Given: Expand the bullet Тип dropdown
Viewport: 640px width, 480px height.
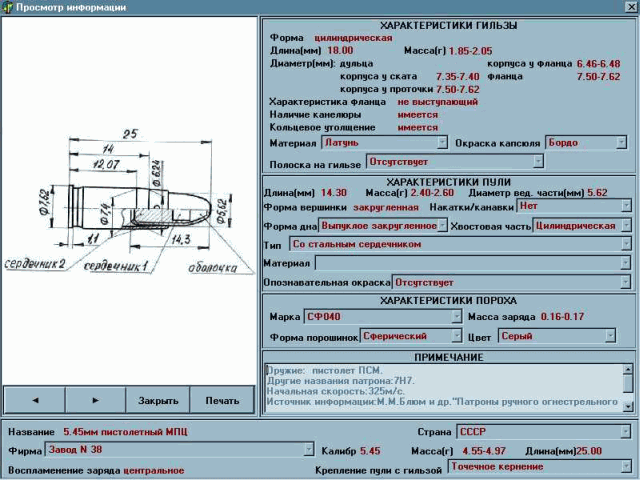Looking at the screenshot, I should [626, 243].
